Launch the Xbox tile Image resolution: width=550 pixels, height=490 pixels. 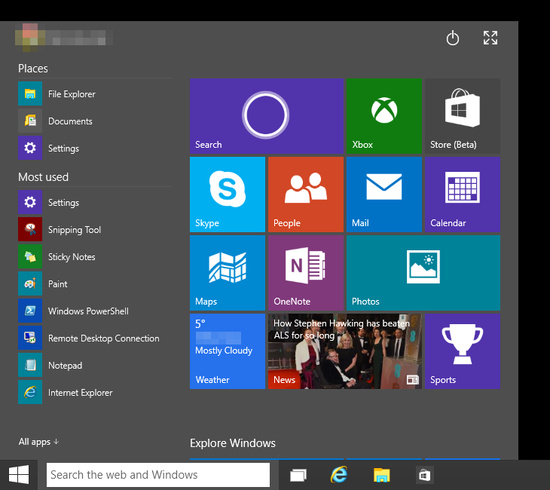click(x=384, y=116)
